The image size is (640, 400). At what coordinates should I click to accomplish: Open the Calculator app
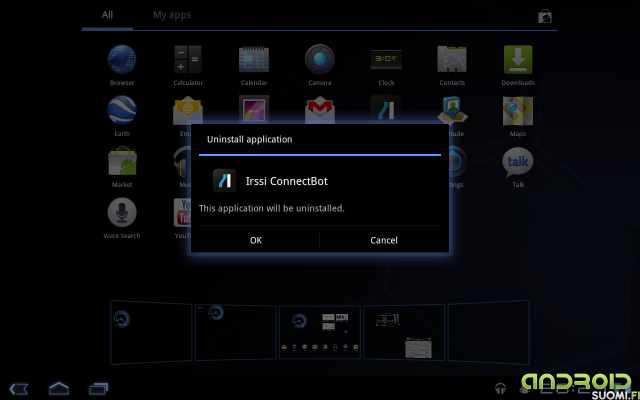(x=188, y=60)
